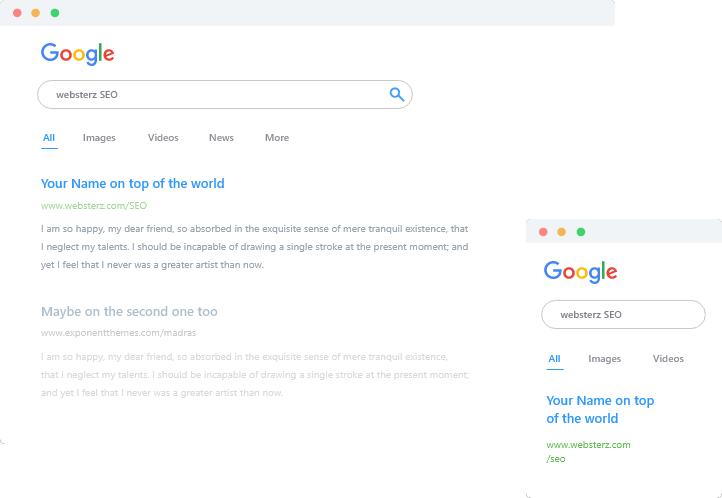Click the www.exponentthemes.com/madras URL
The height and width of the screenshot is (498, 722).
click(x=118, y=333)
